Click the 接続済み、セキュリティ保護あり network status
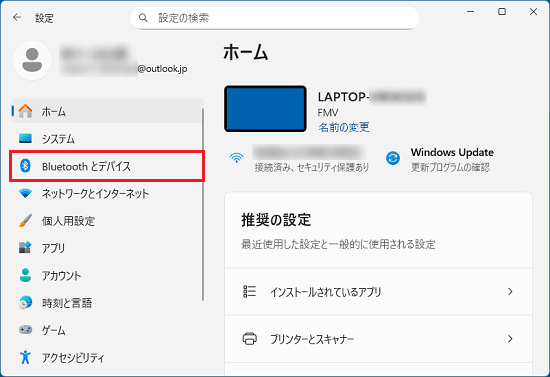The height and width of the screenshot is (377, 550). (x=312, y=168)
